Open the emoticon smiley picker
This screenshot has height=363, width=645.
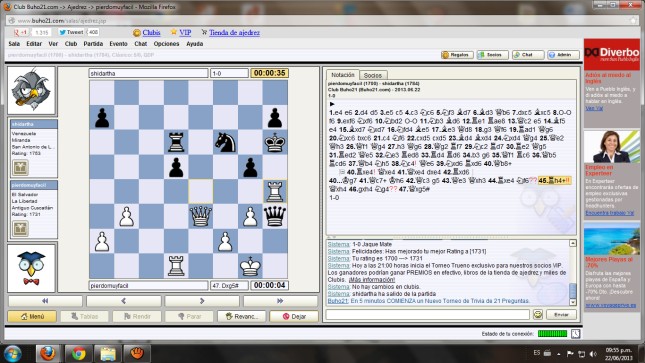[538, 314]
